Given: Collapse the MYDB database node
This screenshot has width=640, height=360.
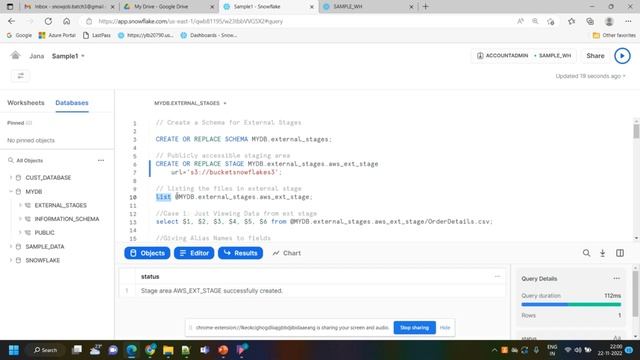Looking at the screenshot, I should (11, 191).
